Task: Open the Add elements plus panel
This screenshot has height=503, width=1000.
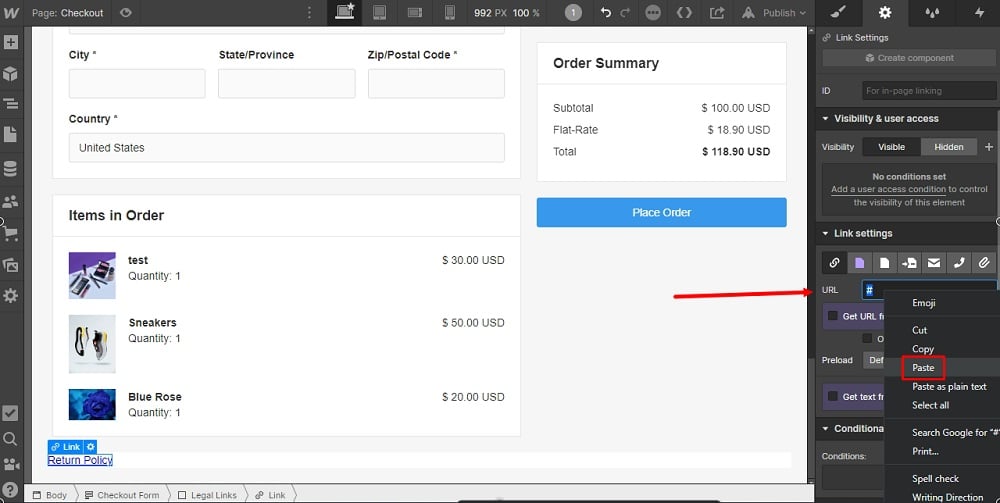Action: coord(11,43)
